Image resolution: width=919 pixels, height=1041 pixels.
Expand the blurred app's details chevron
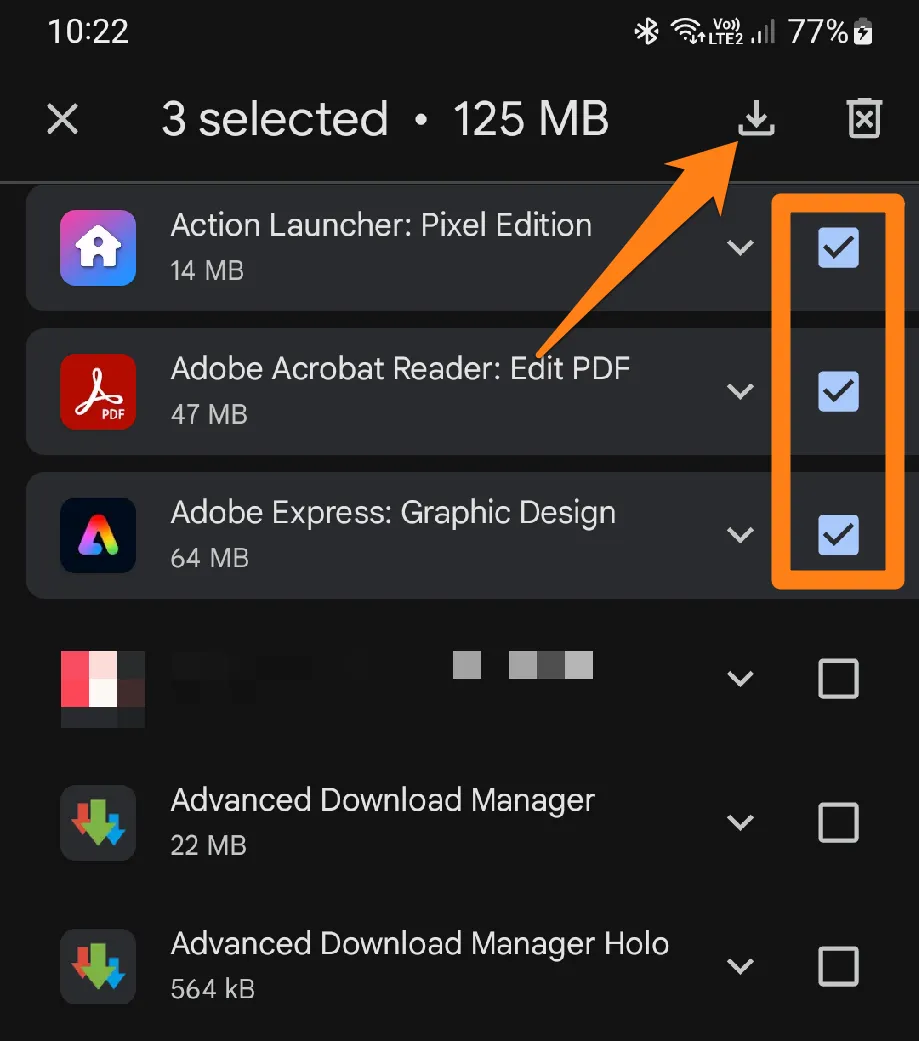point(740,679)
